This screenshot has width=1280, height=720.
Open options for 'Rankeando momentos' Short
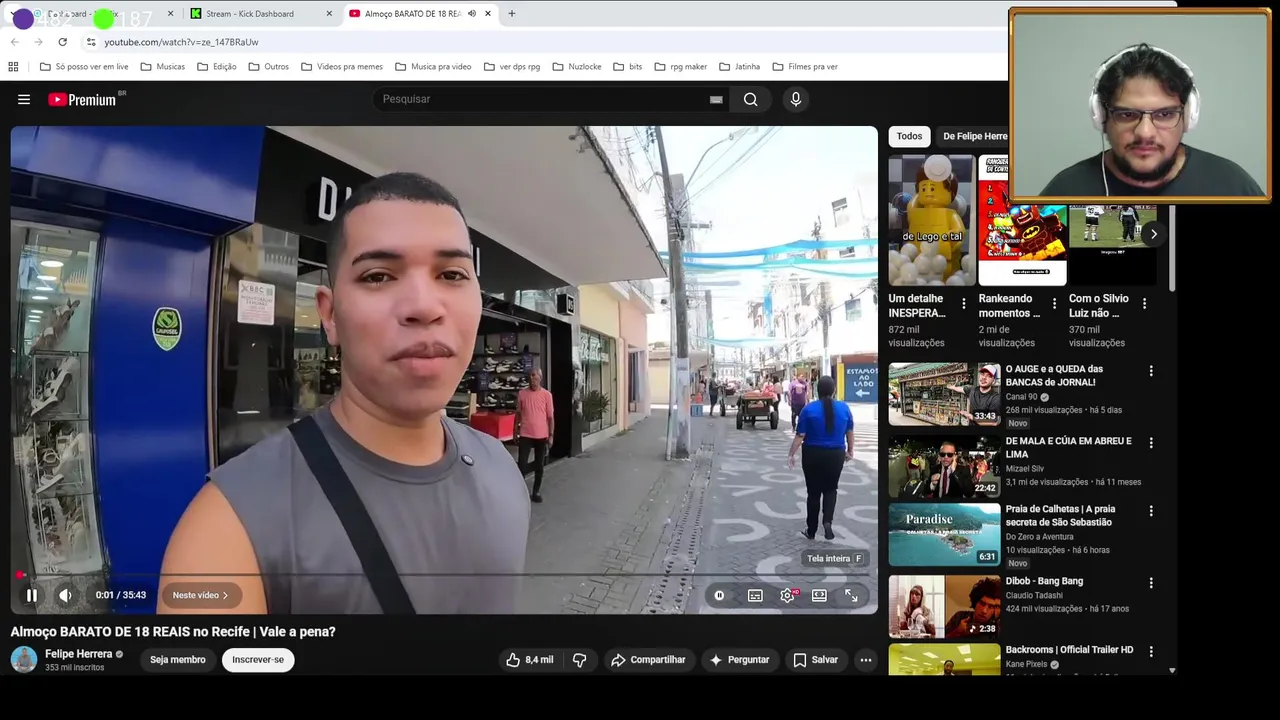click(x=1054, y=303)
